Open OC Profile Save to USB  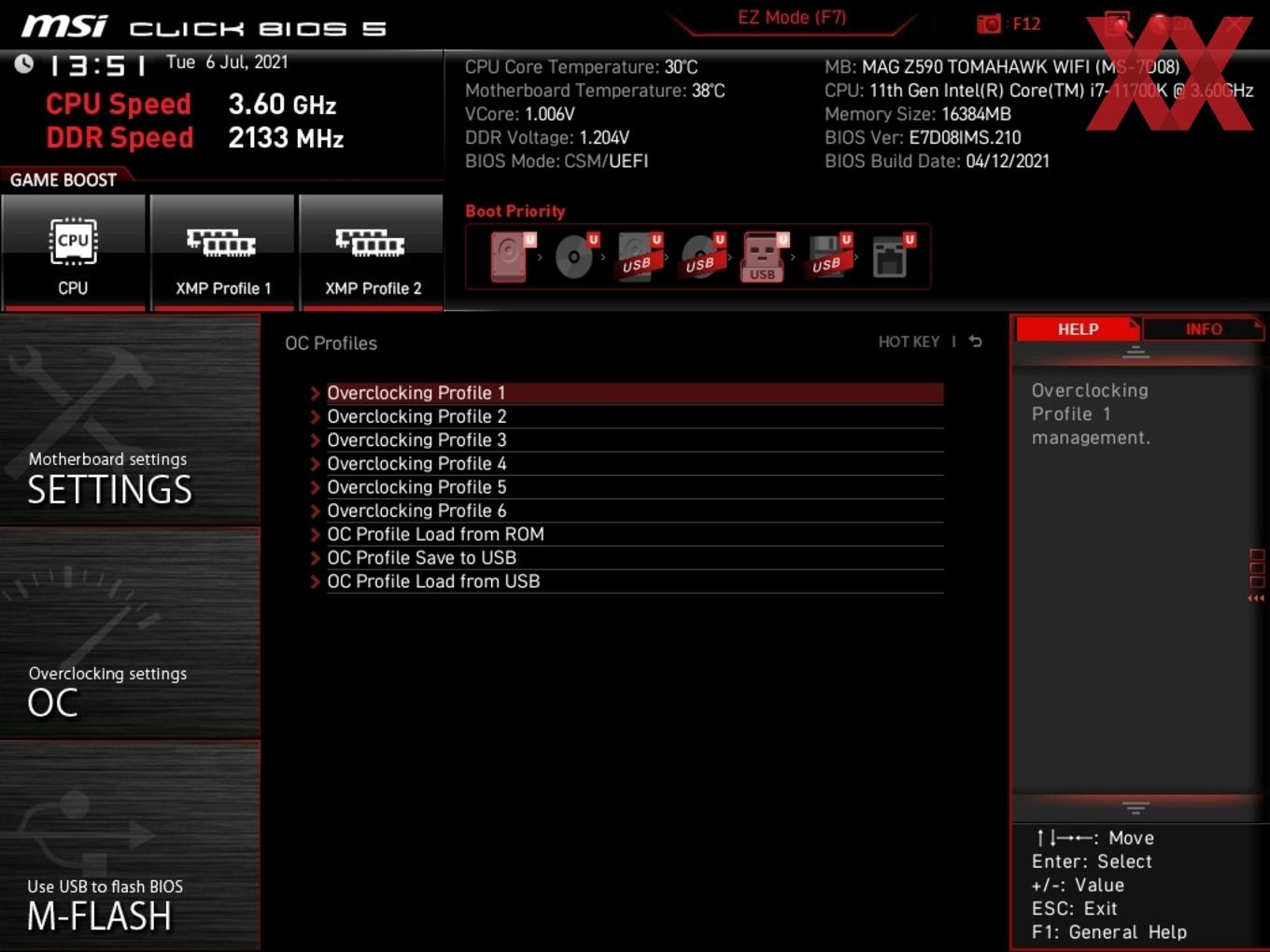point(627,557)
